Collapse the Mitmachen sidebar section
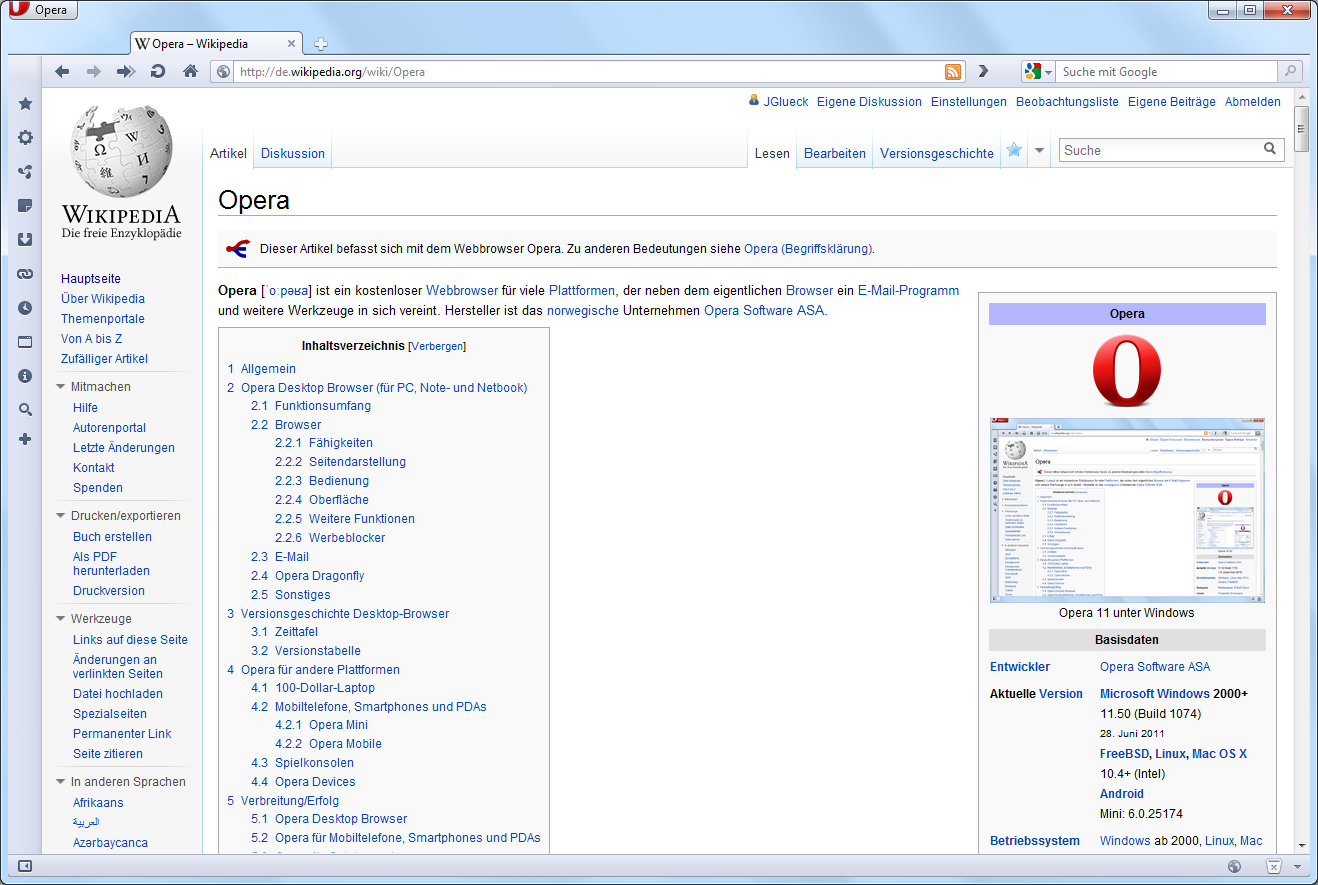Viewport: 1318px width, 885px height. click(62, 387)
